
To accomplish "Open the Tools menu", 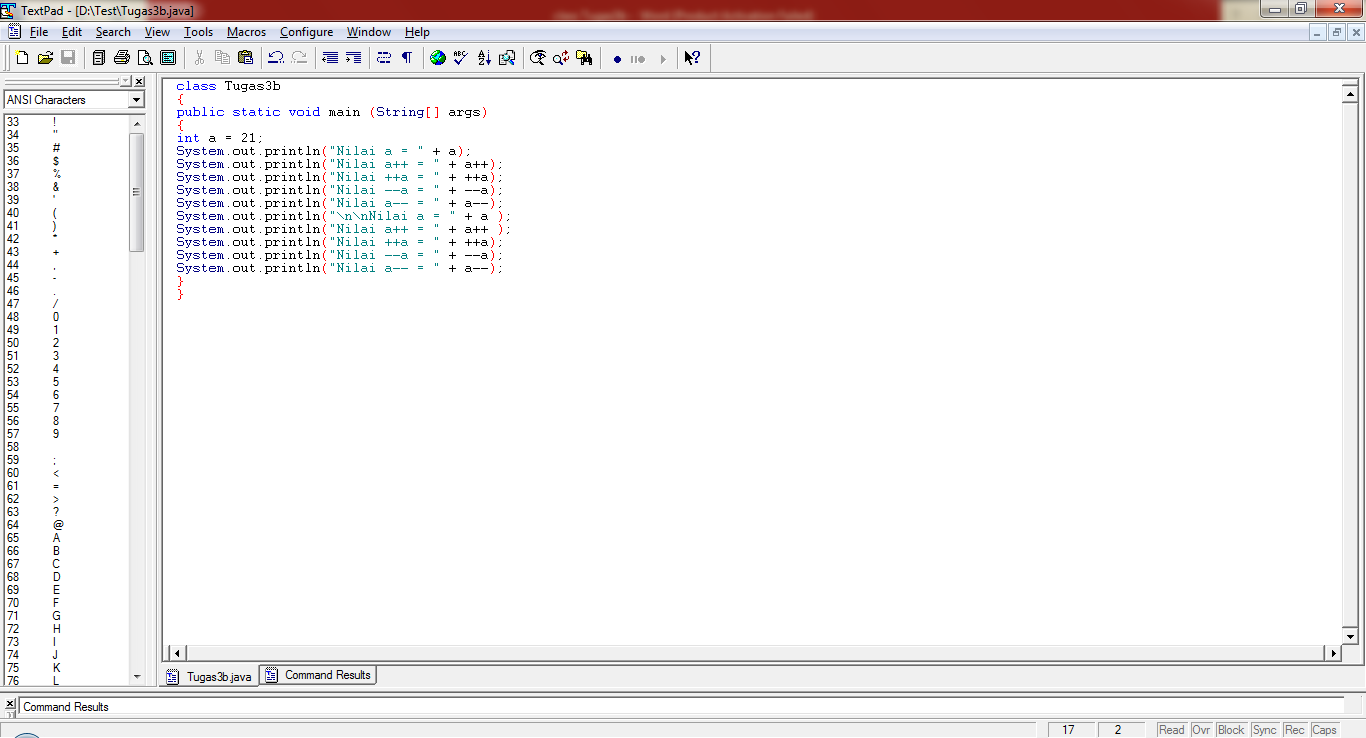I will coord(198,32).
